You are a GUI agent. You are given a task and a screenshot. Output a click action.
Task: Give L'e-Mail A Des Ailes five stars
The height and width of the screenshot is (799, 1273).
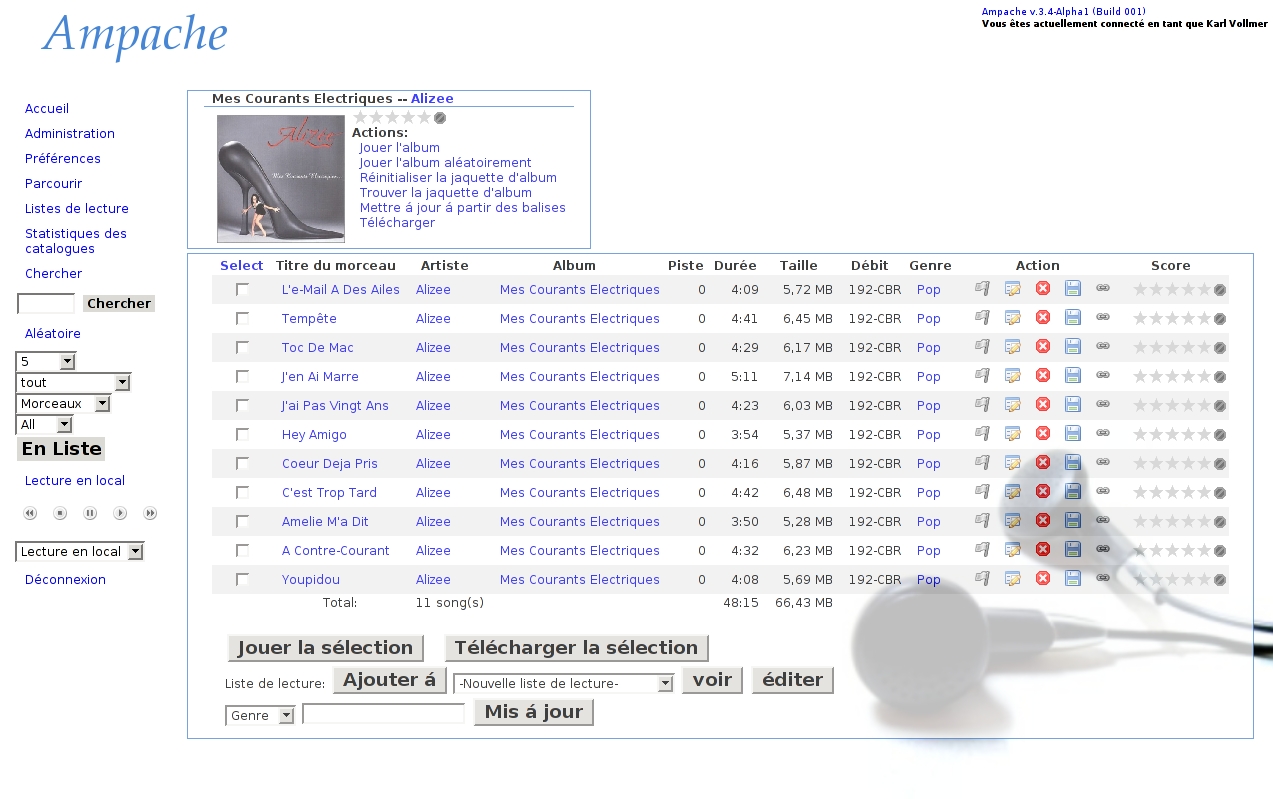tap(1204, 290)
